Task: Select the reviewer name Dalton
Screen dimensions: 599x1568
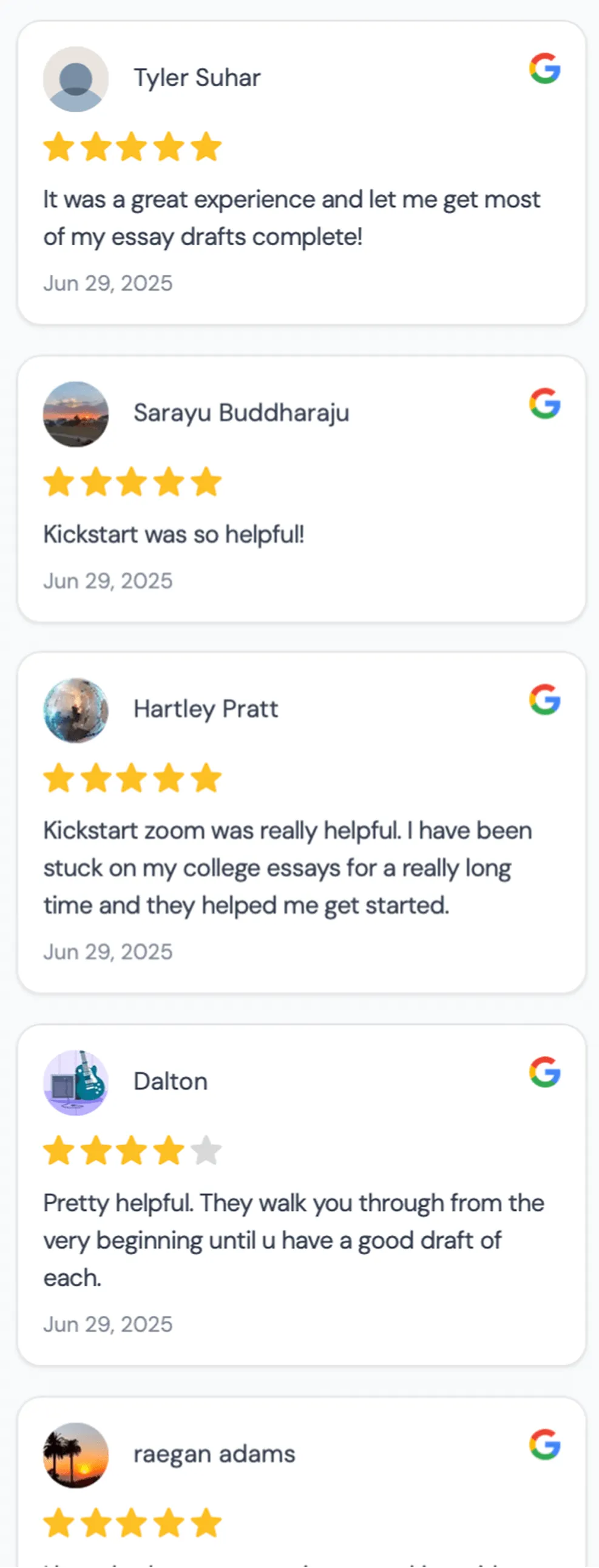Action: (171, 1082)
